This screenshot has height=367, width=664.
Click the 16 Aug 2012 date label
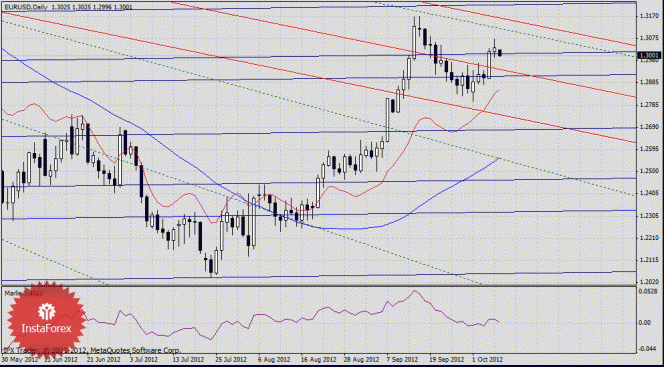coord(318,359)
